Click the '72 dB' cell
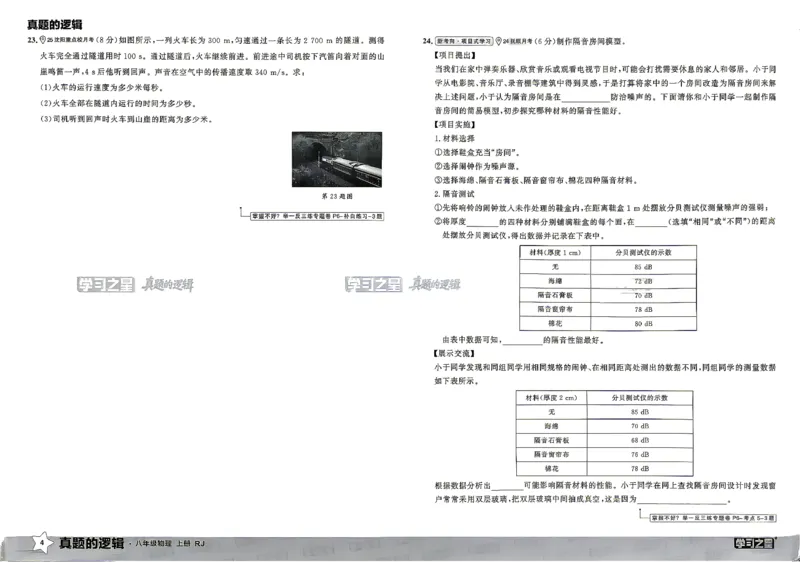The width and height of the screenshot is (800, 566). (x=643, y=281)
